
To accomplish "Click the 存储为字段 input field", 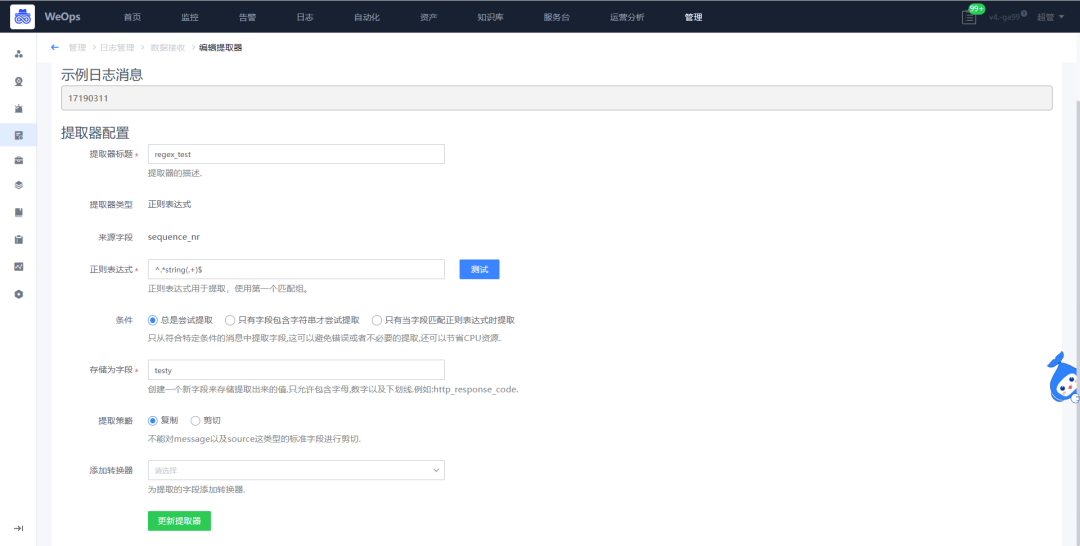I will click(x=296, y=370).
